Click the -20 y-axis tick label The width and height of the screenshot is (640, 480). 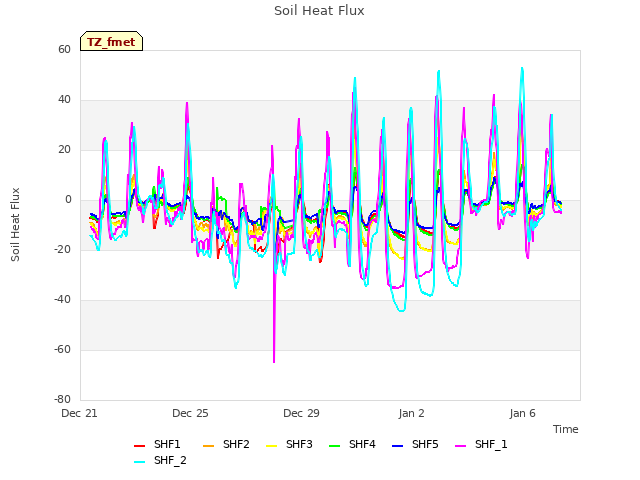[62, 249]
